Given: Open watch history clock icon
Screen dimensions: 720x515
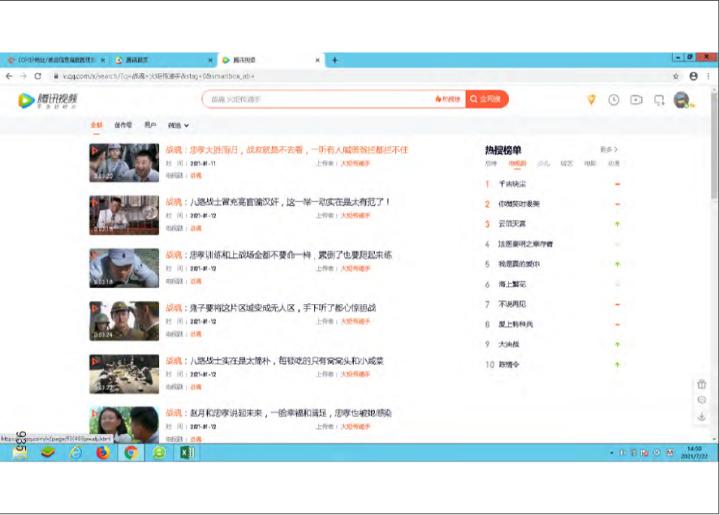Looking at the screenshot, I should (x=613, y=99).
